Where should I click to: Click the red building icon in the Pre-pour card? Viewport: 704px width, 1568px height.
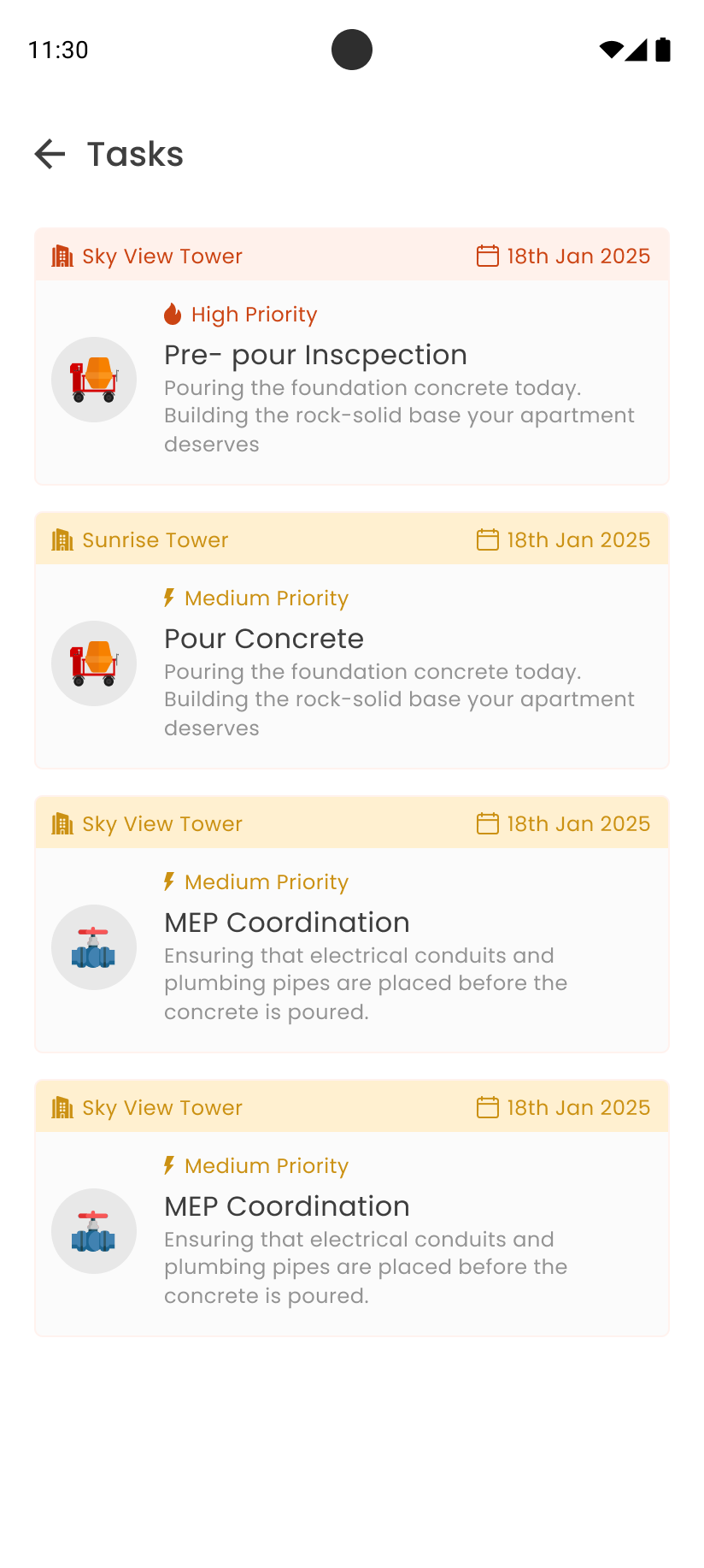click(62, 256)
